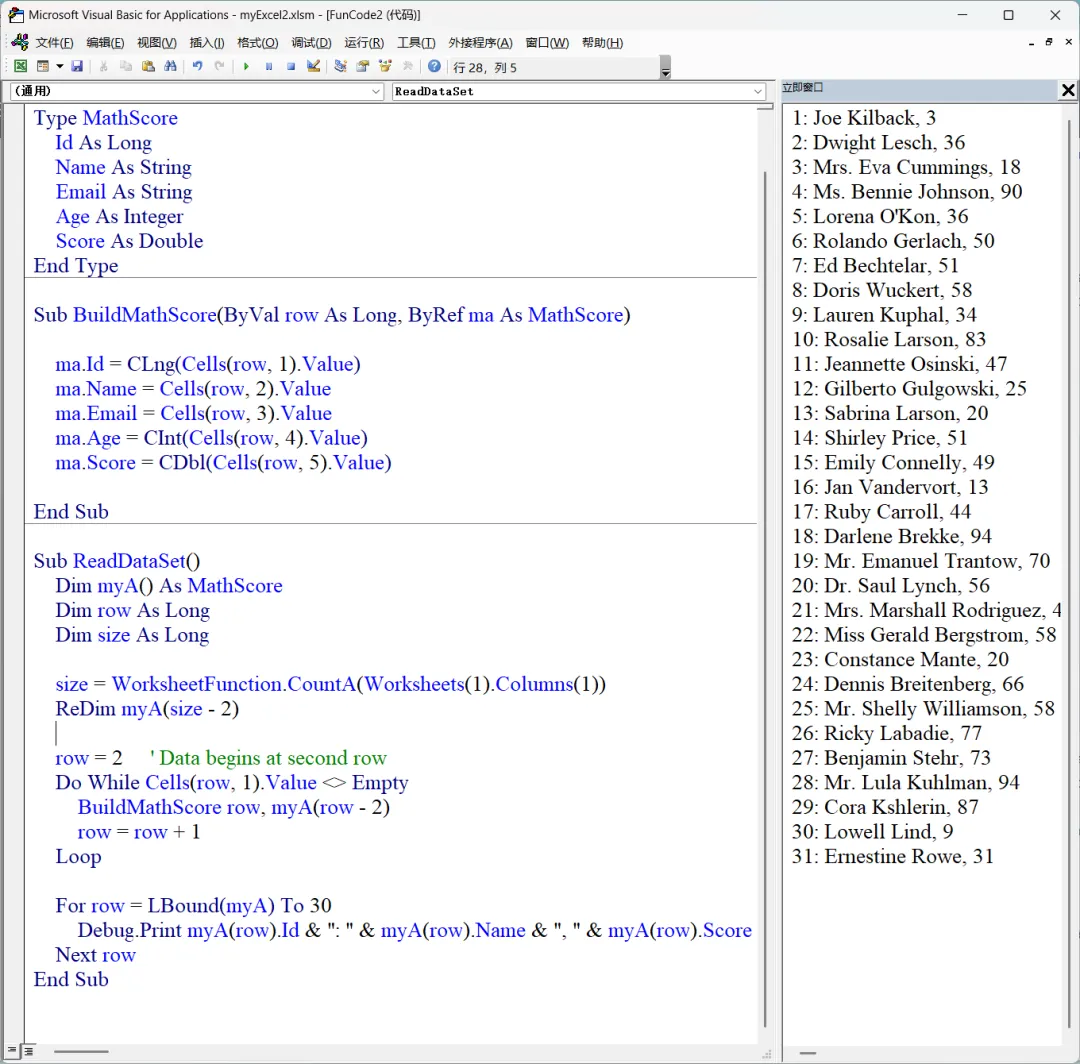Click the code window horizontal scrollbar thumb
Viewport: 1080px width, 1064px height.
[81, 1052]
